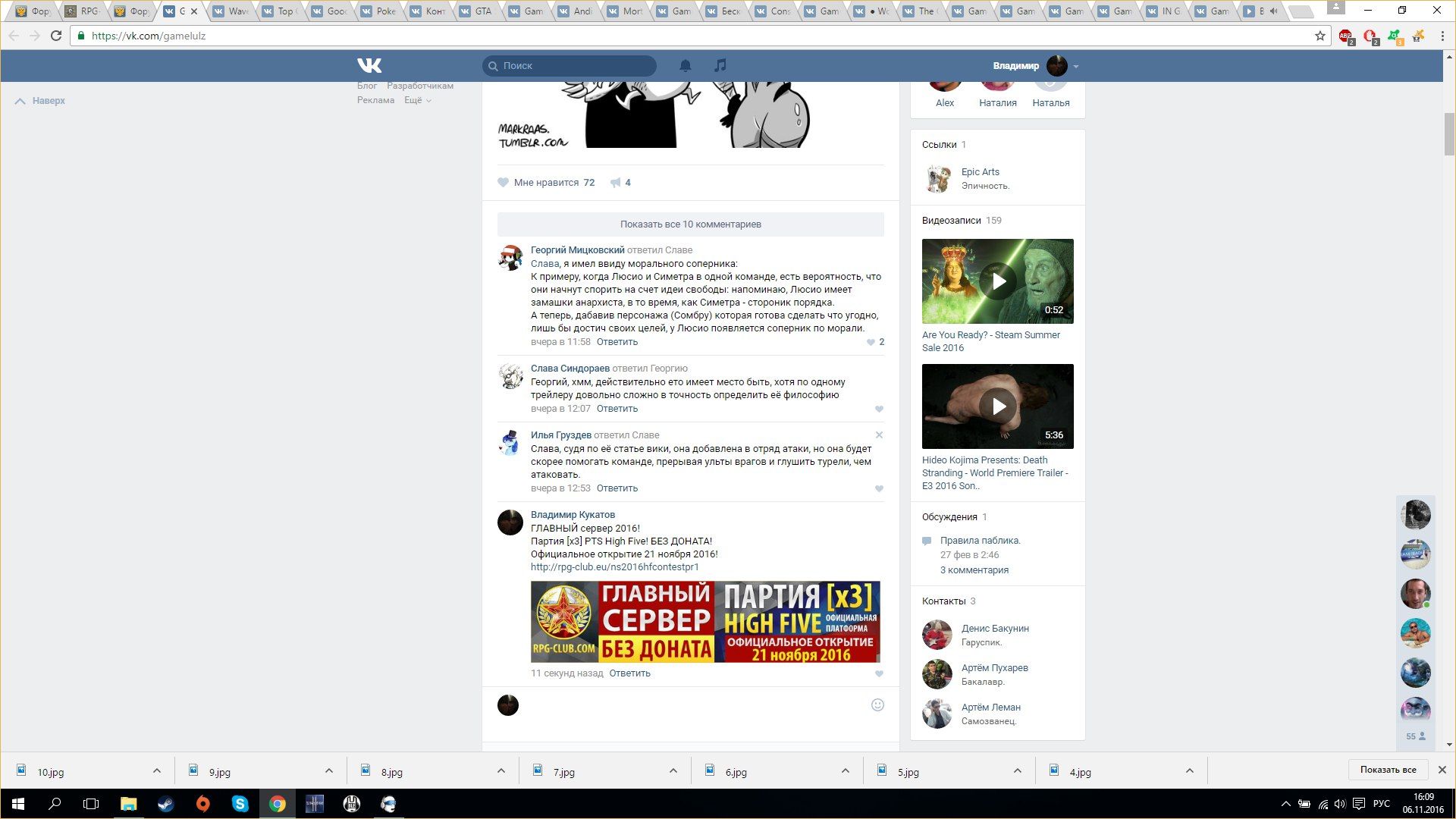Open emoji picker in comment field
Image resolution: width=1456 pixels, height=819 pixels.
877,705
